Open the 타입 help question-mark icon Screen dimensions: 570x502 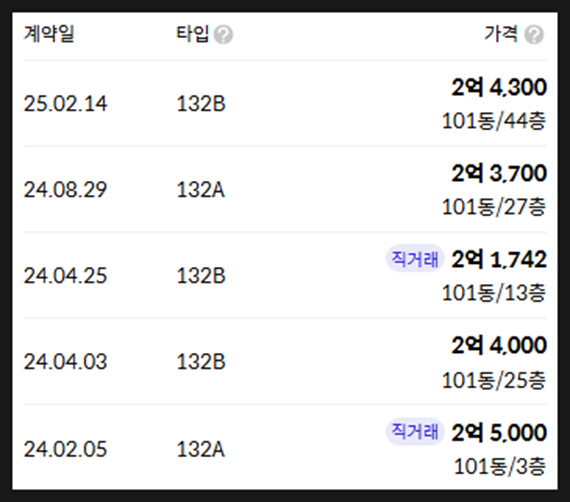223,35
